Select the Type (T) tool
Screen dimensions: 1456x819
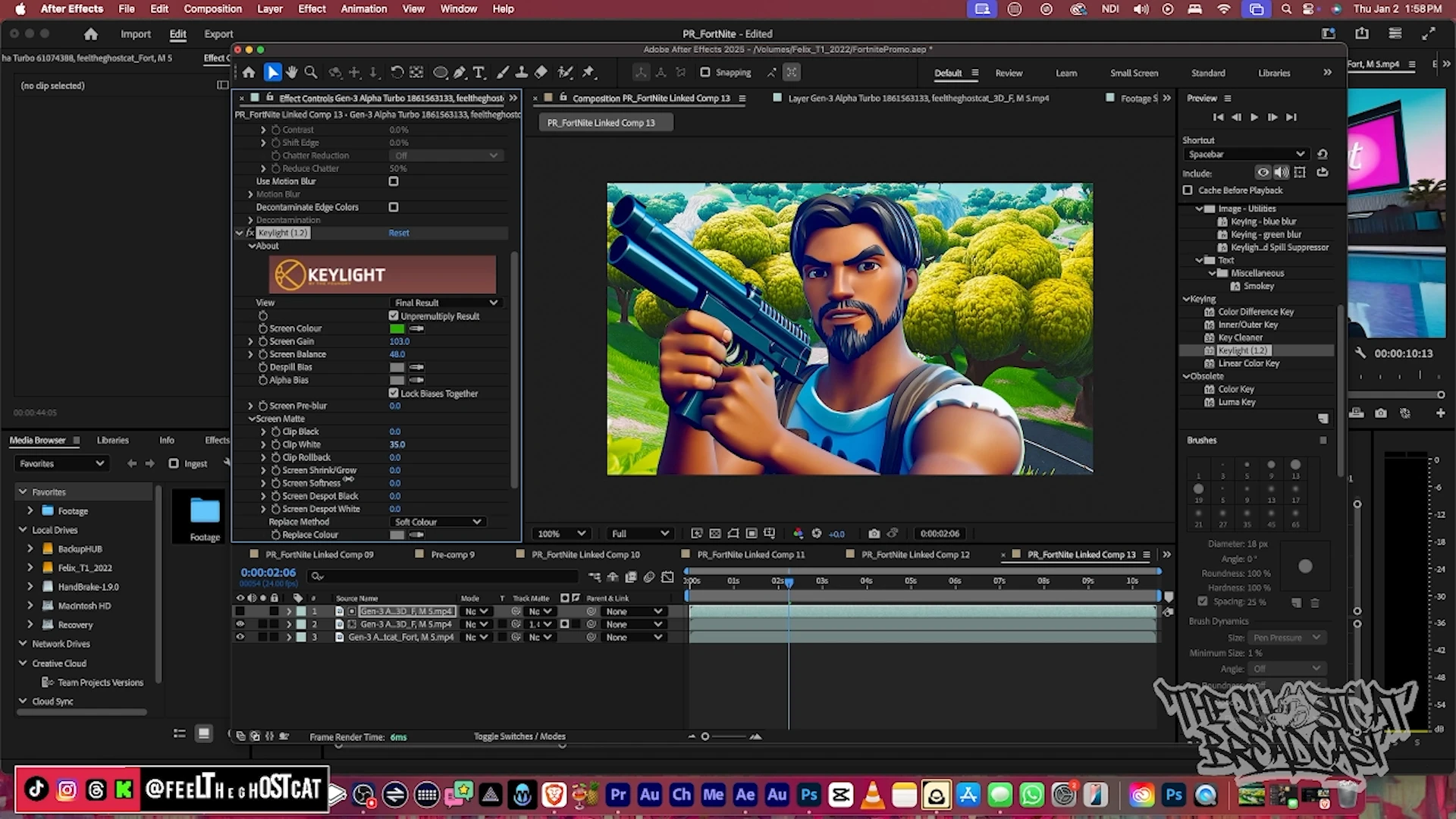tap(479, 73)
